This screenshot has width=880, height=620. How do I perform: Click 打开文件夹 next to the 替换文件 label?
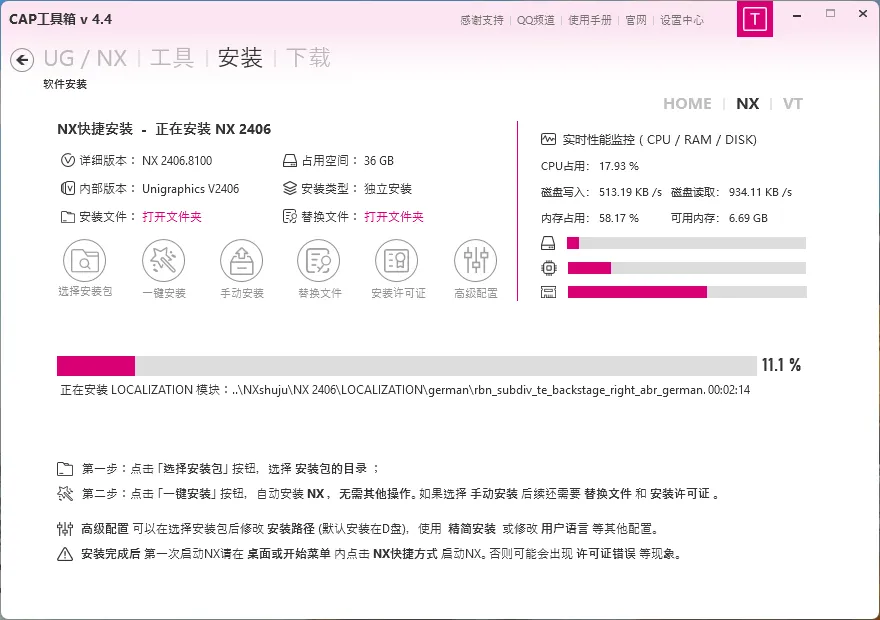[x=394, y=217]
